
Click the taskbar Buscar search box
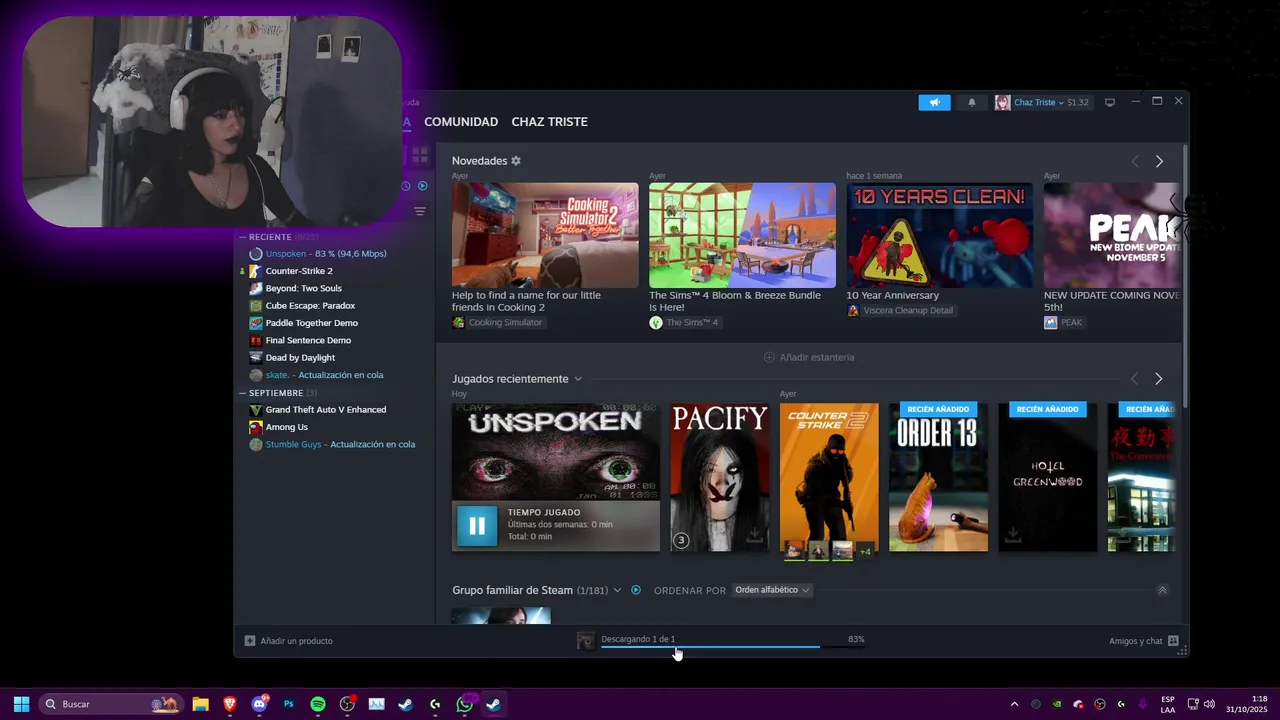[x=111, y=704]
